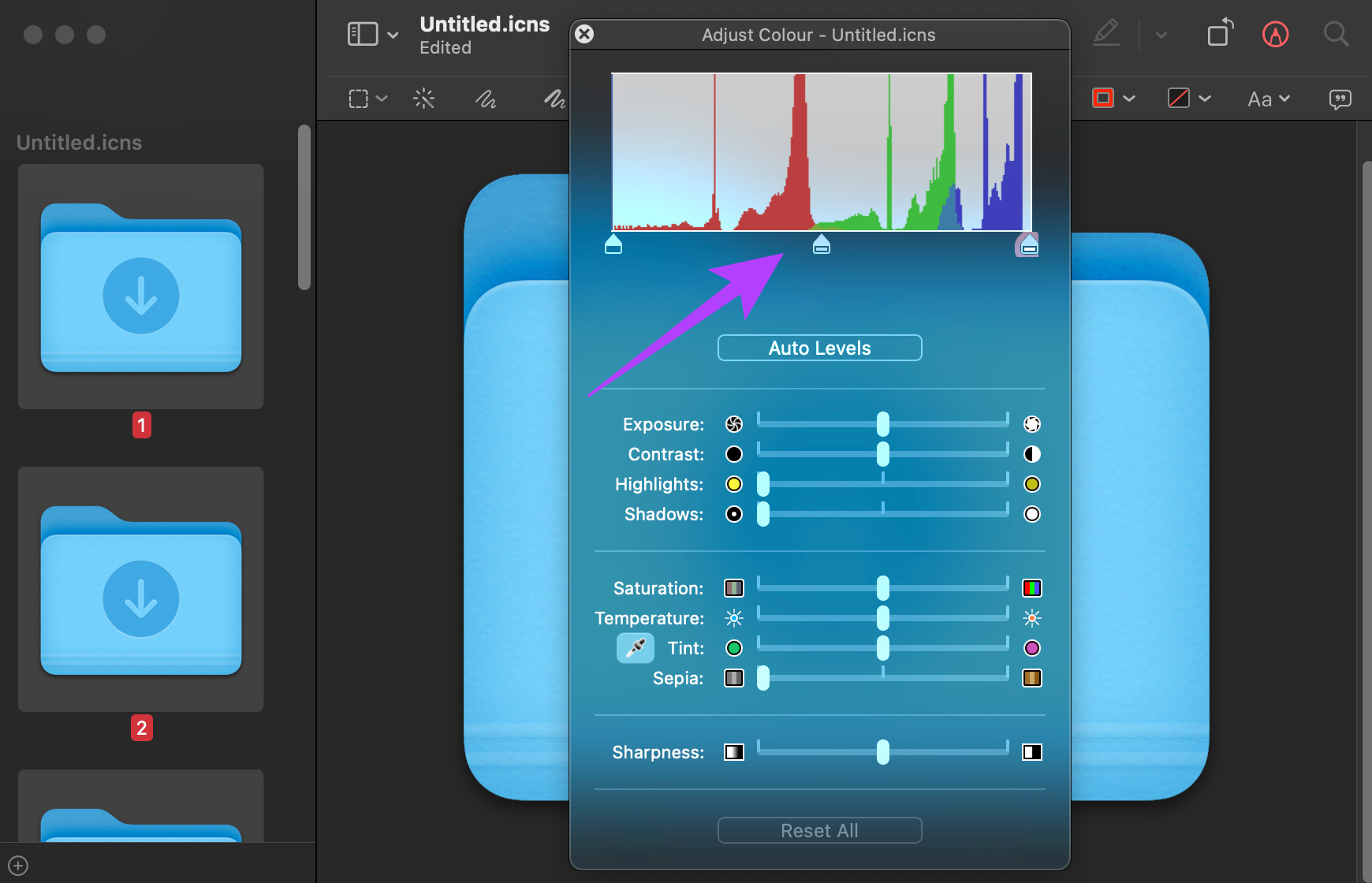The width and height of the screenshot is (1372, 883).
Task: Select page 2 folder thumbnail
Action: pos(141,590)
